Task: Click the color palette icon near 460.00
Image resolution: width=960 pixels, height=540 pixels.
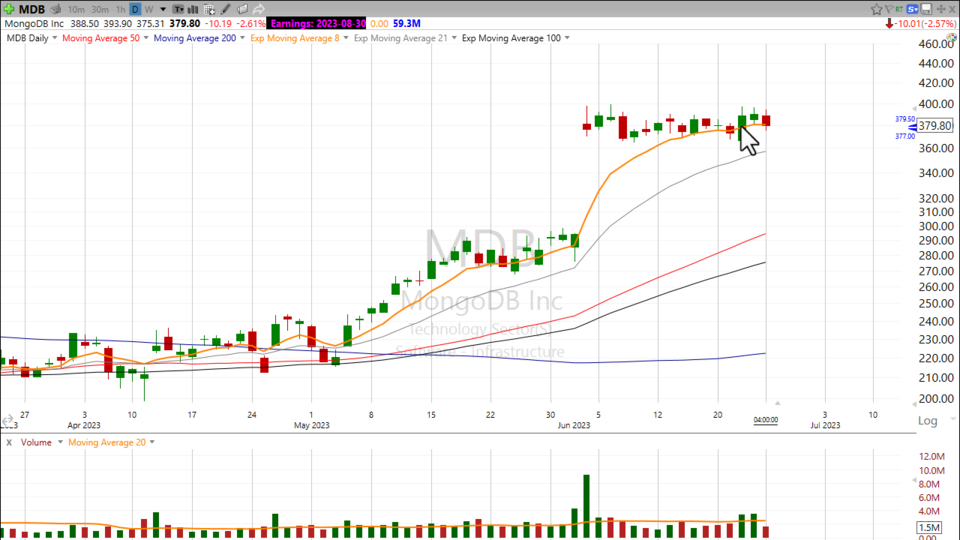Action: 951,38
